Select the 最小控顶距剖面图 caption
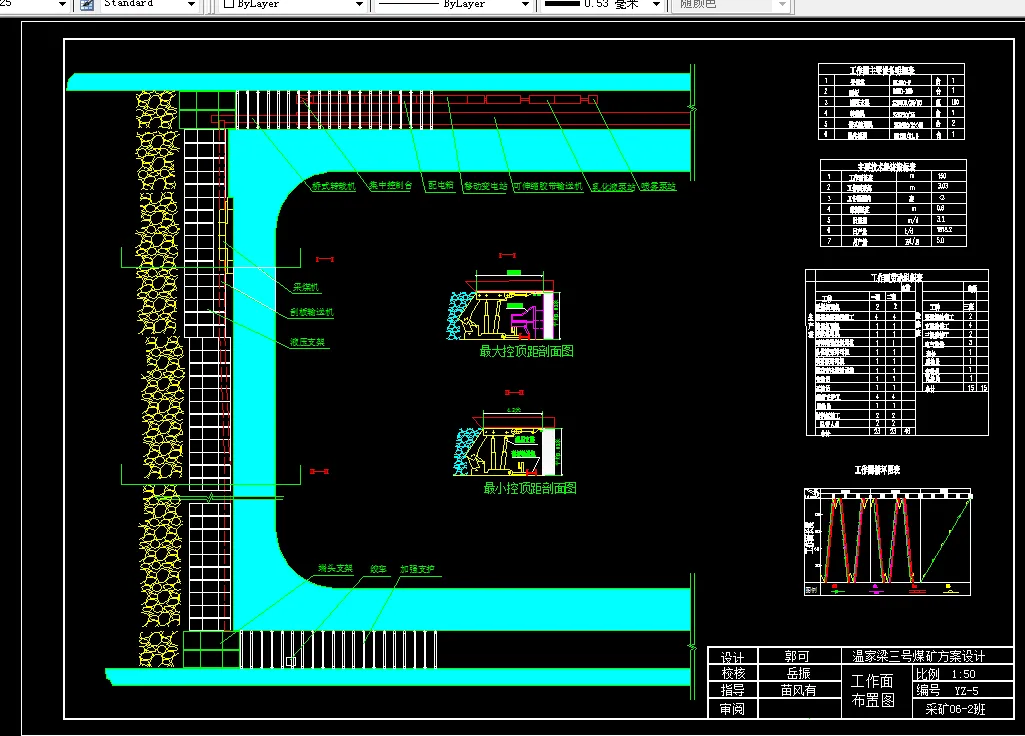 (x=530, y=488)
